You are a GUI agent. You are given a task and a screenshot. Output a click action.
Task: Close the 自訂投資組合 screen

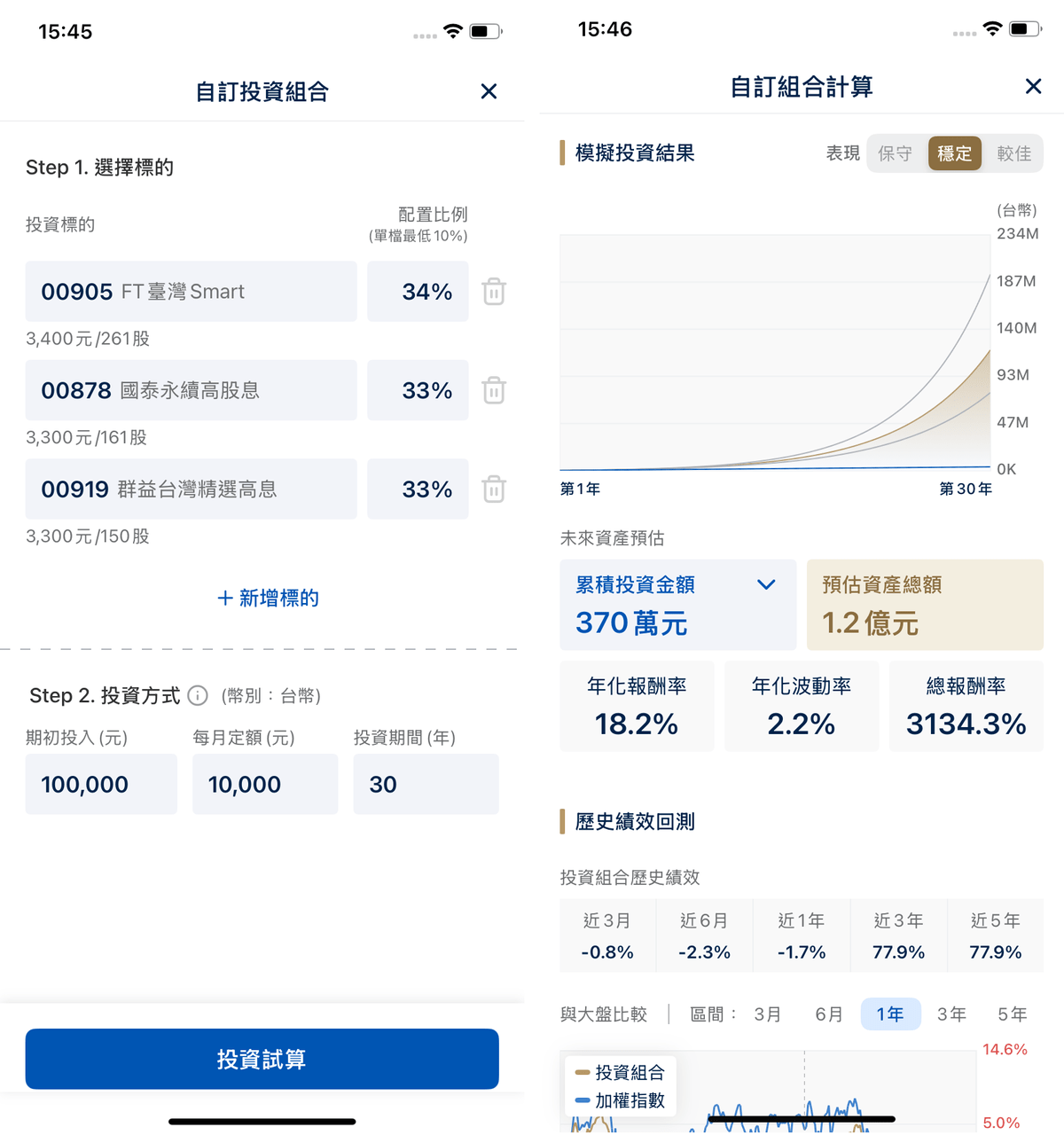click(489, 91)
